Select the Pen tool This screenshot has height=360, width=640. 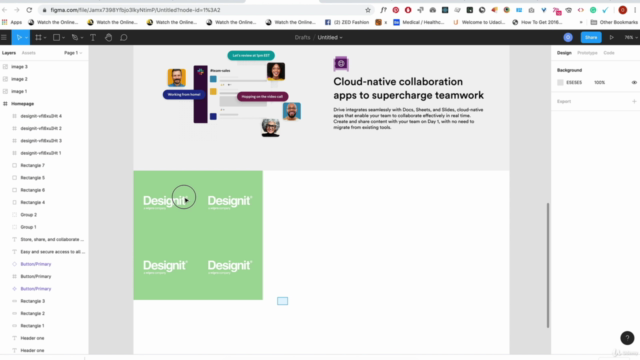tap(75, 38)
